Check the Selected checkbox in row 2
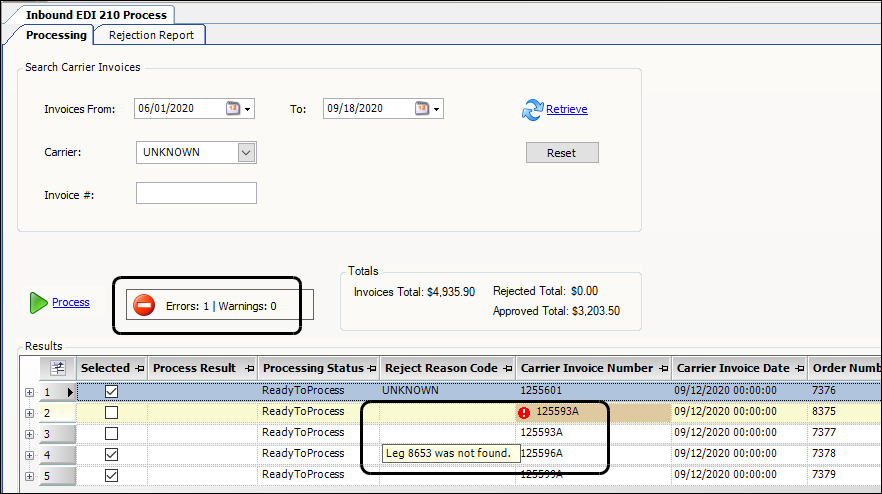Viewport: 882px width, 494px height. (112, 412)
